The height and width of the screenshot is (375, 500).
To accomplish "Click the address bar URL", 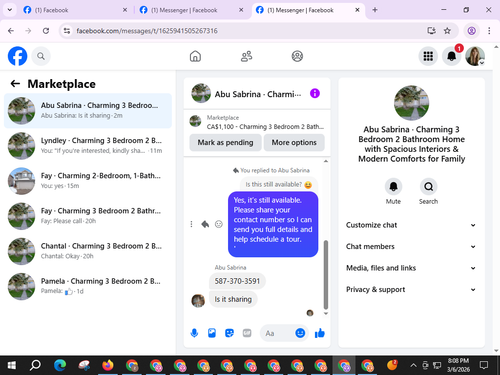I will click(x=147, y=31).
